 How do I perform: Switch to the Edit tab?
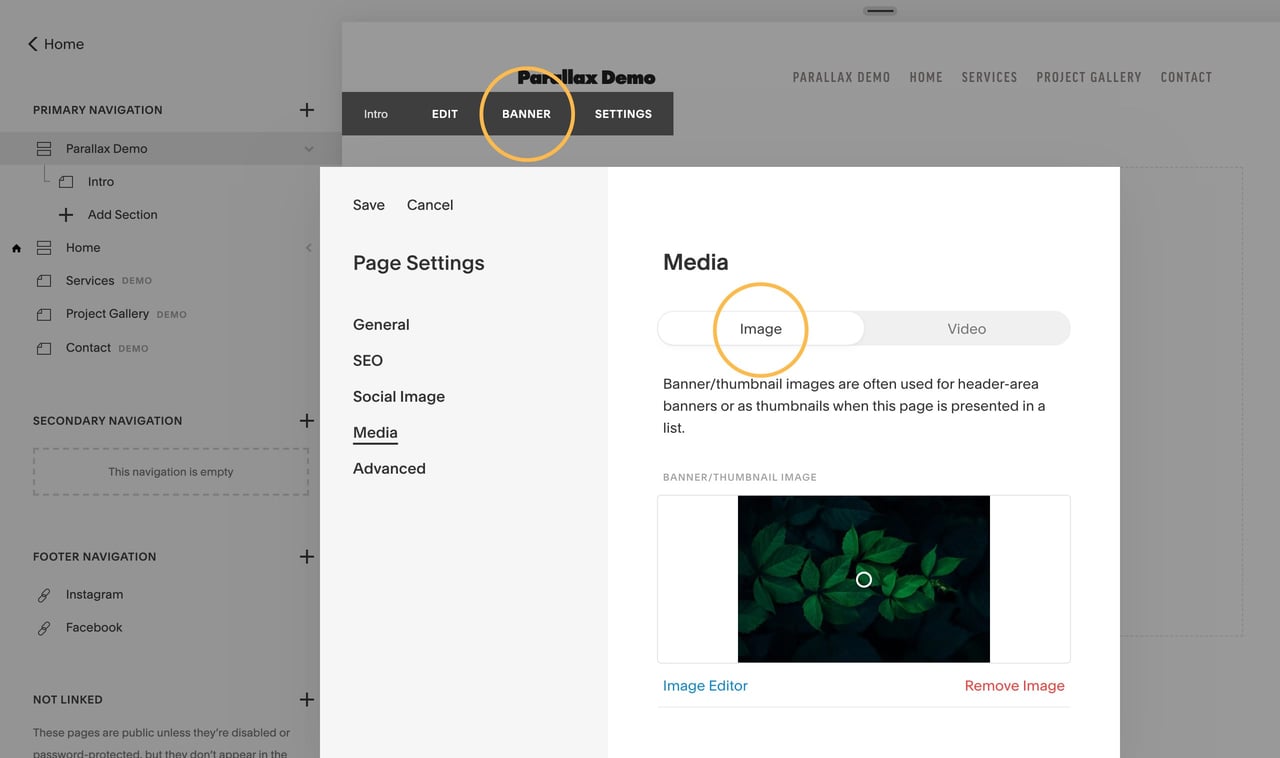click(x=444, y=113)
